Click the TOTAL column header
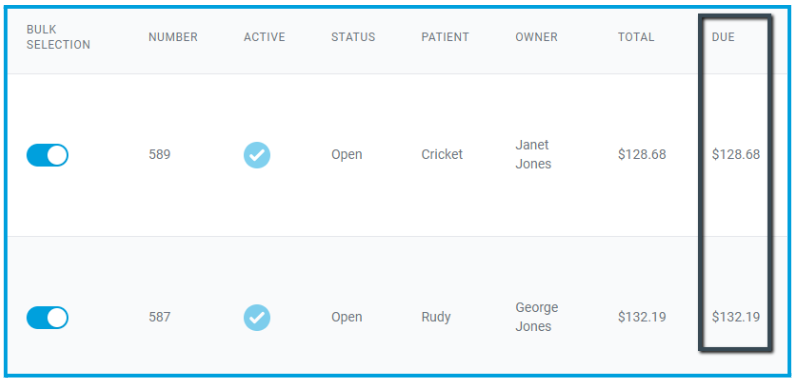This screenshot has width=793, height=379. tap(636, 37)
